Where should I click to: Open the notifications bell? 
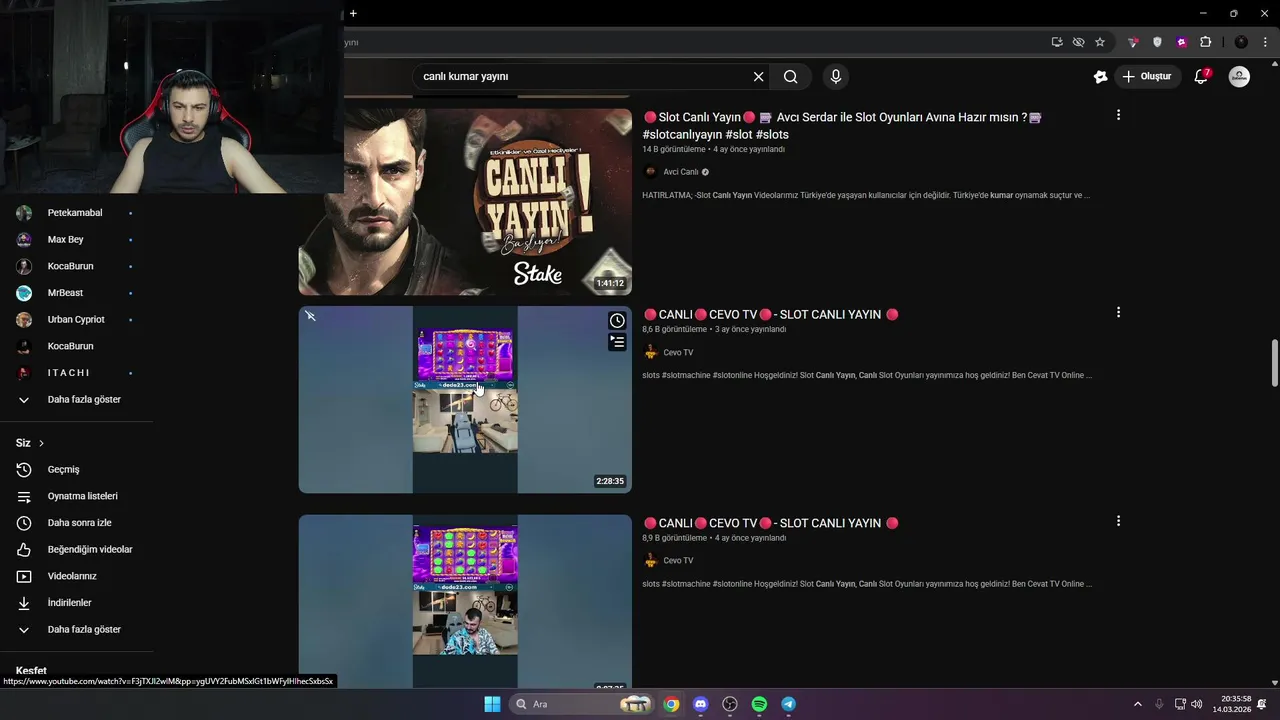pos(1202,76)
